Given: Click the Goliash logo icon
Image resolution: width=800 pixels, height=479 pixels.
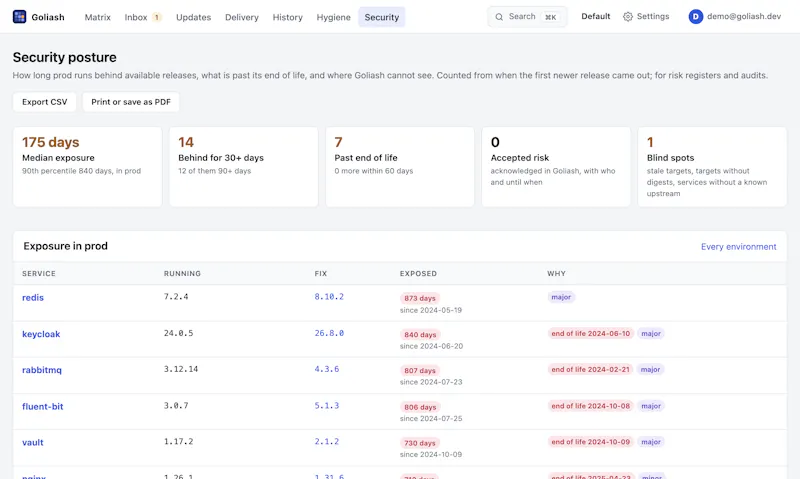Looking at the screenshot, I should click(19, 17).
